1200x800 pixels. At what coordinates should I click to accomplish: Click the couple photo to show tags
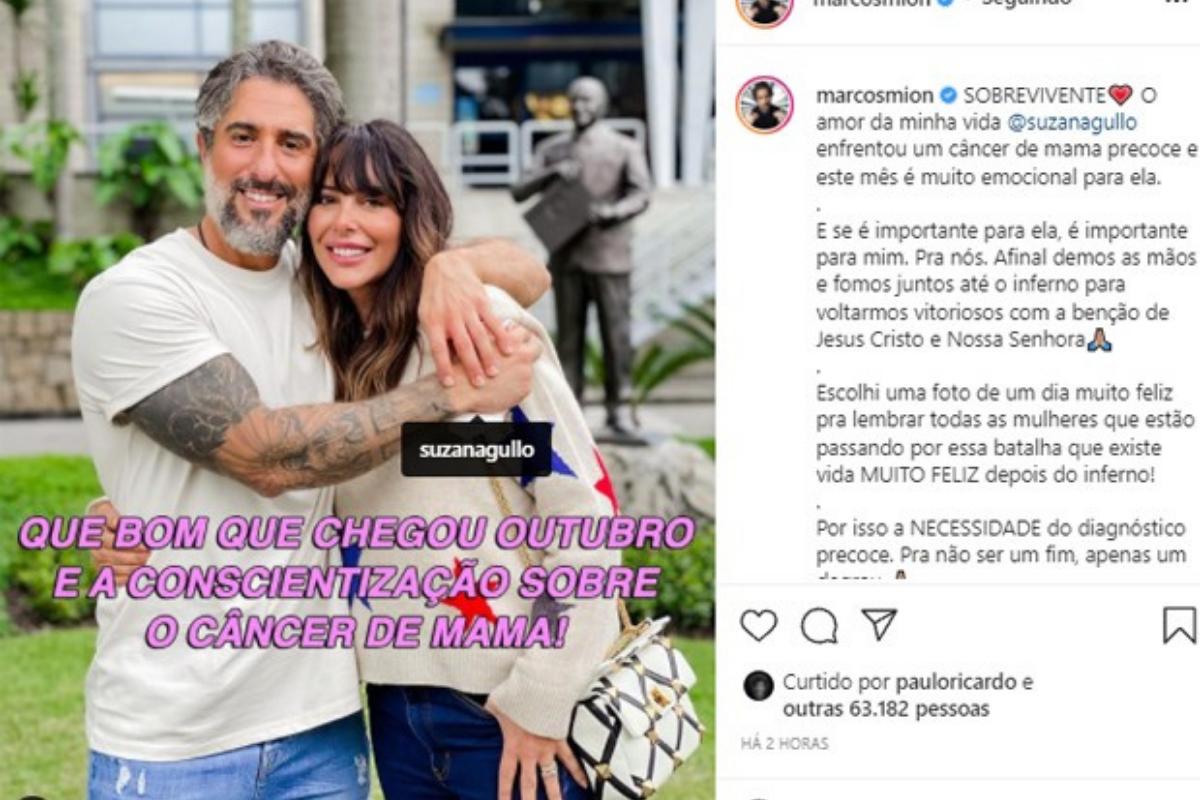(358, 400)
